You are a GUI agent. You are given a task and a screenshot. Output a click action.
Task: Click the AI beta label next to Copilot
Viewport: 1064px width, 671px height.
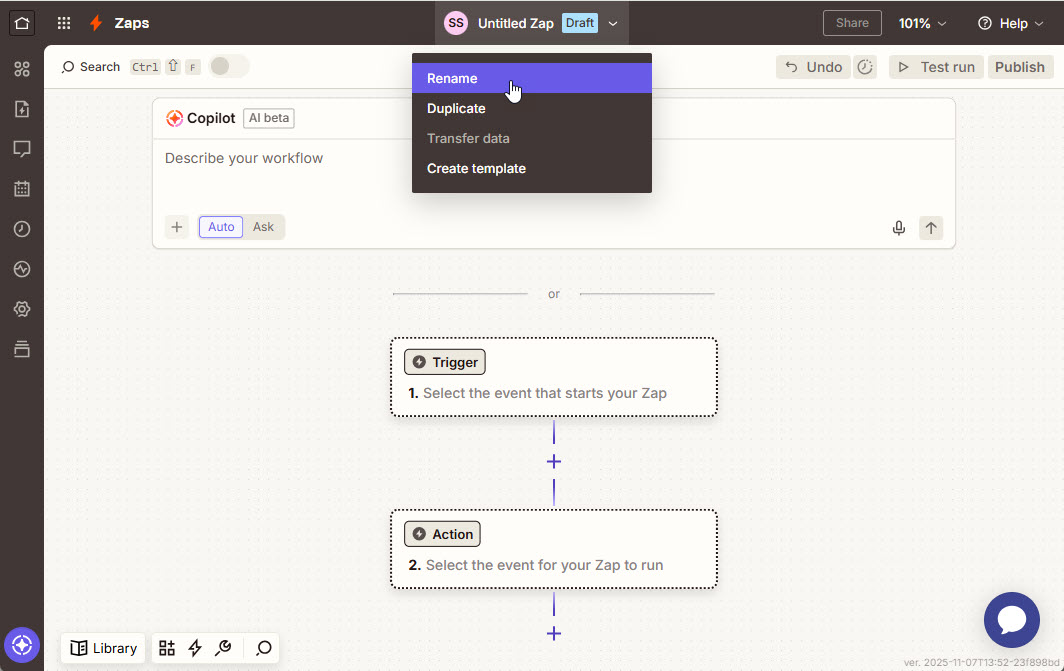point(269,118)
